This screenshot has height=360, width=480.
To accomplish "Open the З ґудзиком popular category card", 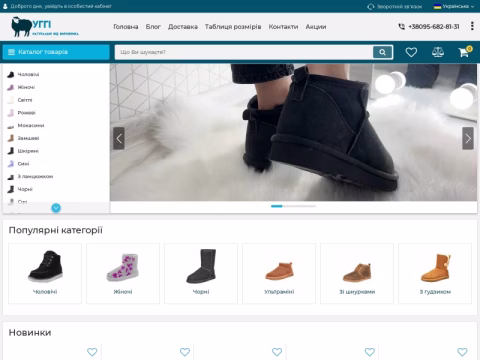I will coord(435,273).
